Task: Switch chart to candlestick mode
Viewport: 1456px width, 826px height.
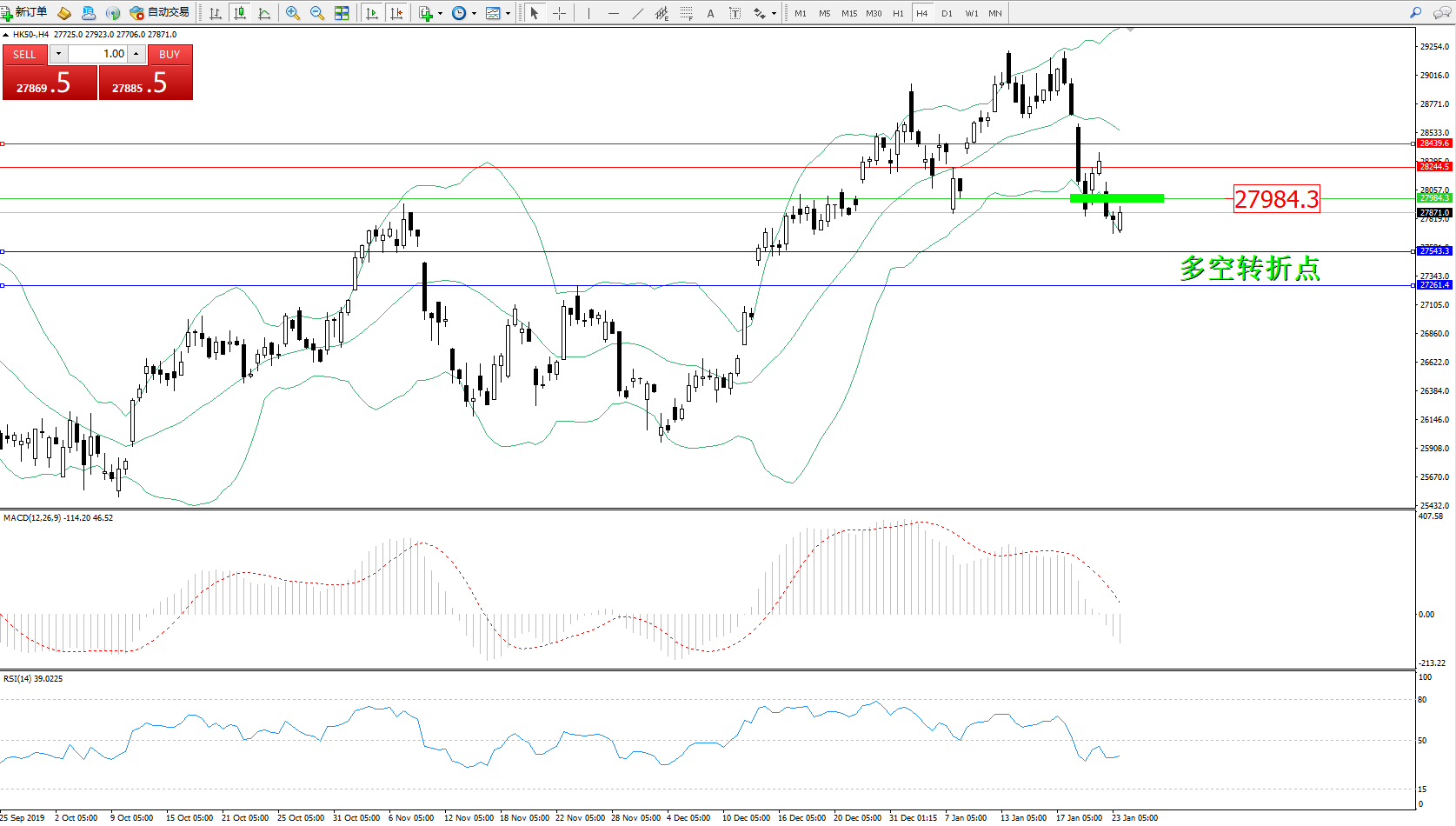Action: tap(240, 13)
